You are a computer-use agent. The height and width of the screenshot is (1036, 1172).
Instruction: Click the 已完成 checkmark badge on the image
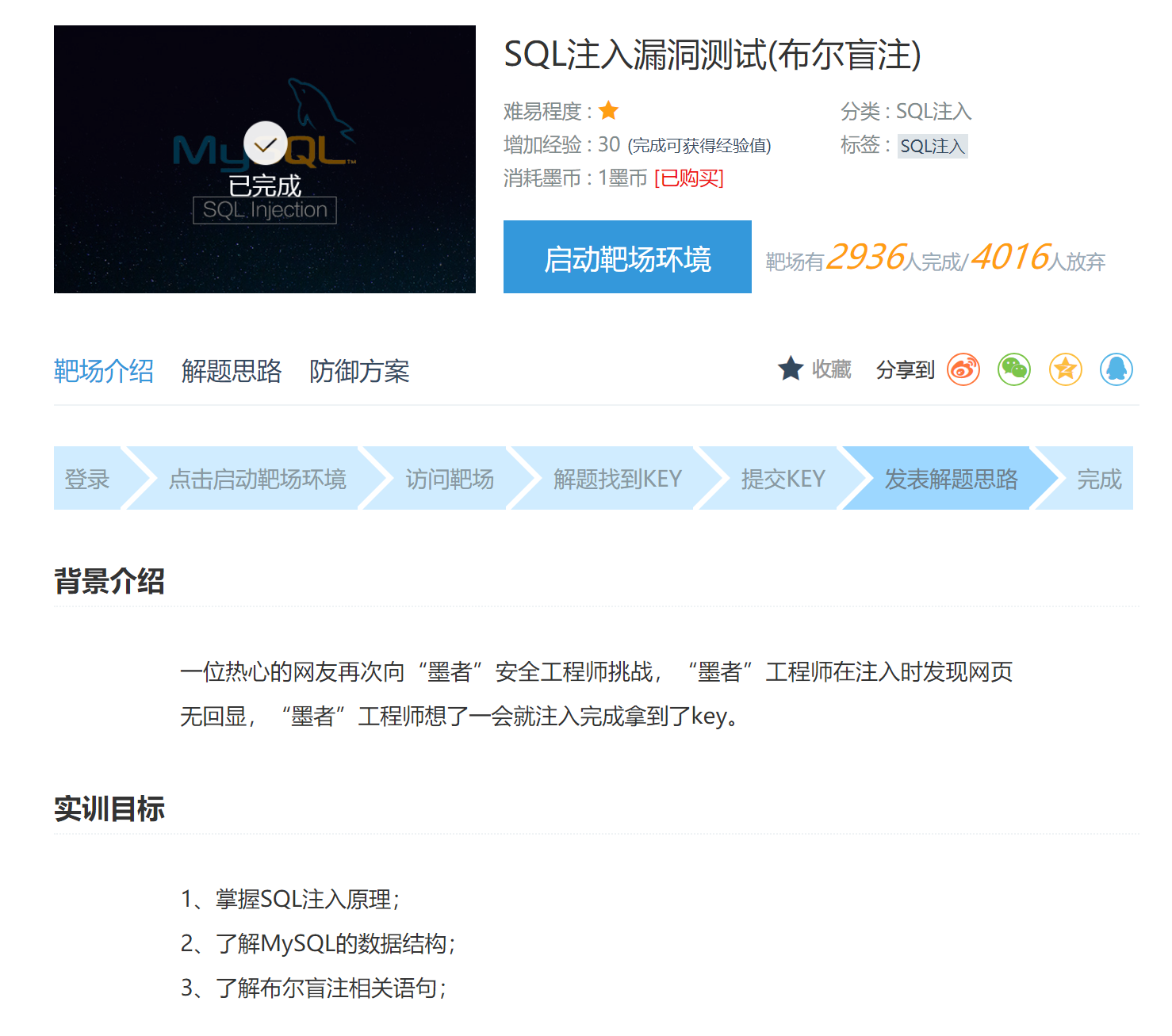(x=264, y=143)
